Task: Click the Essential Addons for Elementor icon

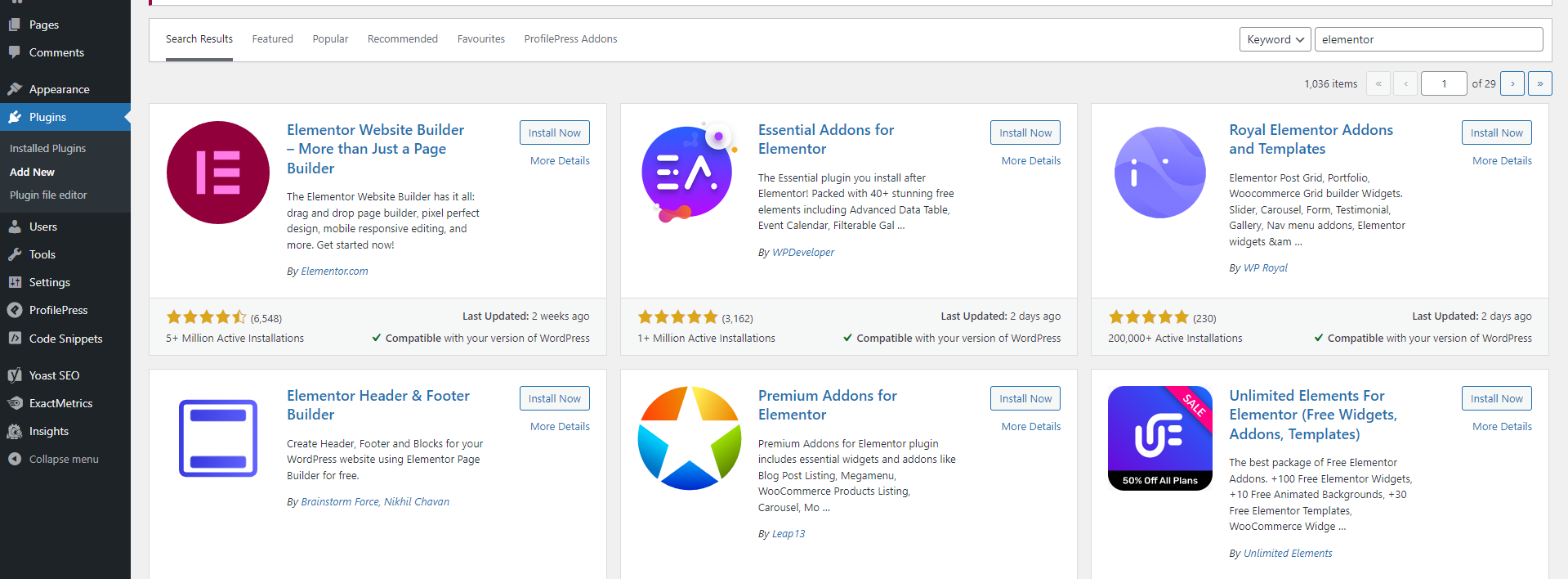Action: coord(689,173)
